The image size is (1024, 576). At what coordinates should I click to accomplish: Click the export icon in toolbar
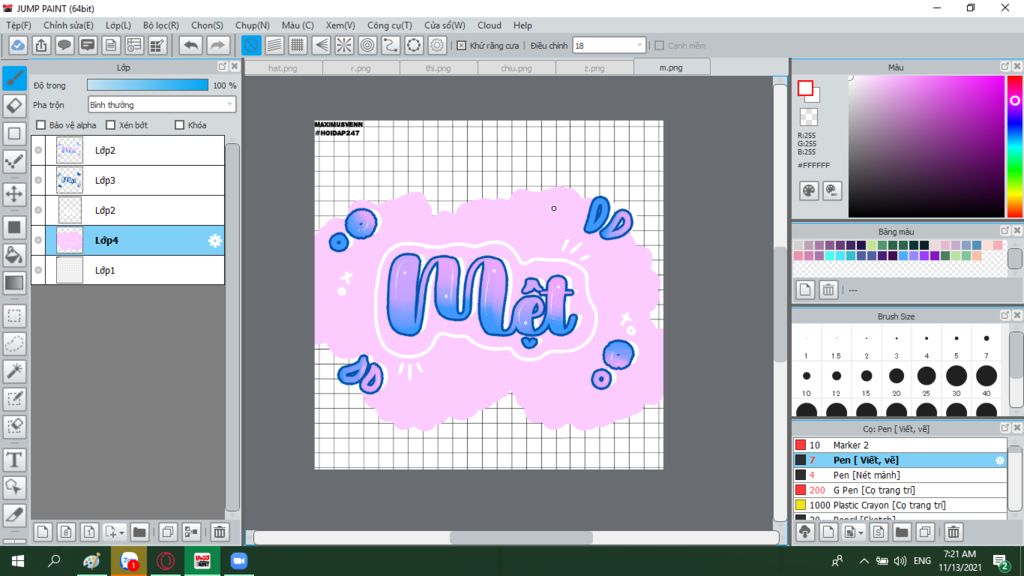(x=41, y=45)
